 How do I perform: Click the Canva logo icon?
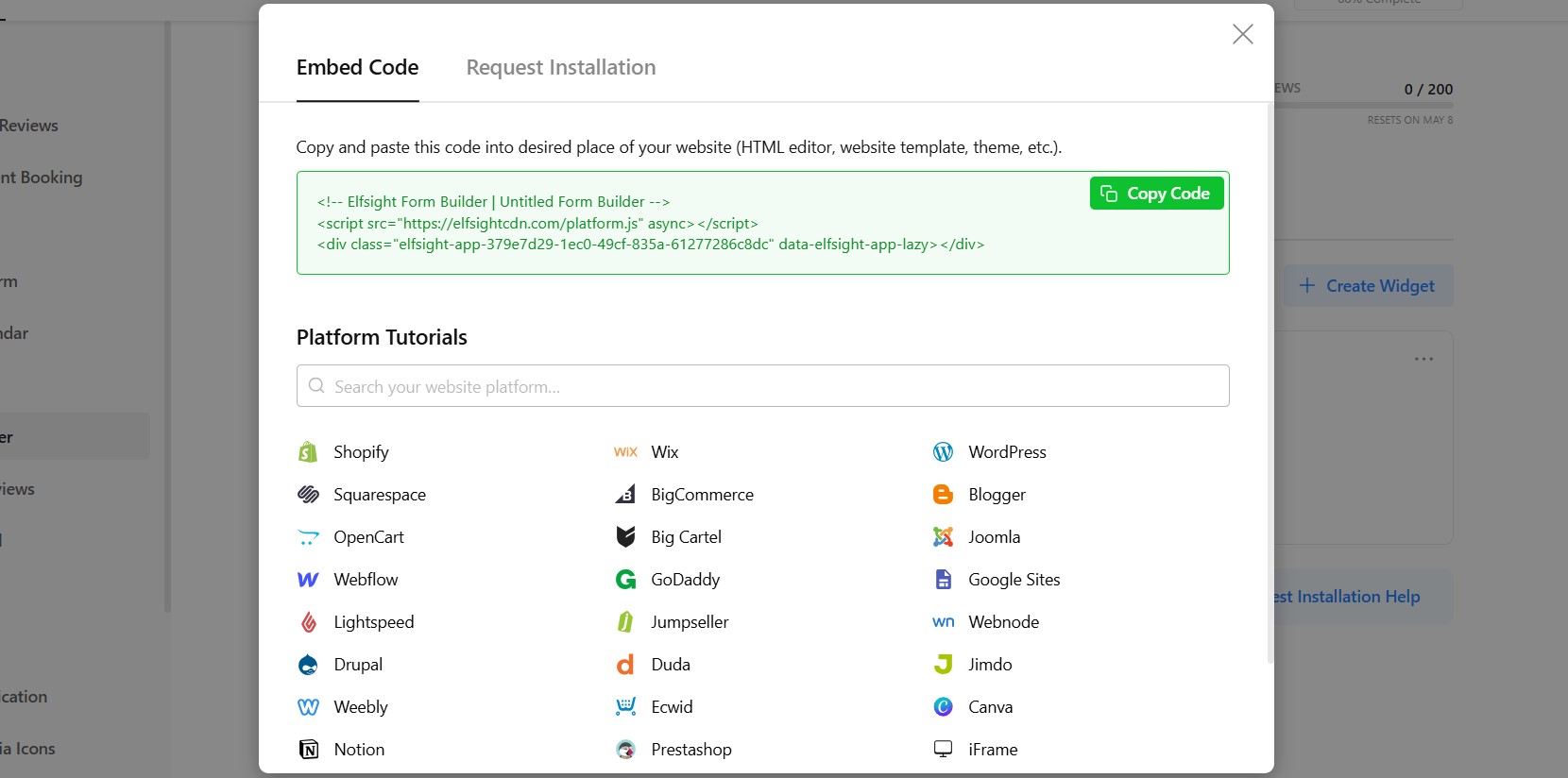tap(943, 707)
